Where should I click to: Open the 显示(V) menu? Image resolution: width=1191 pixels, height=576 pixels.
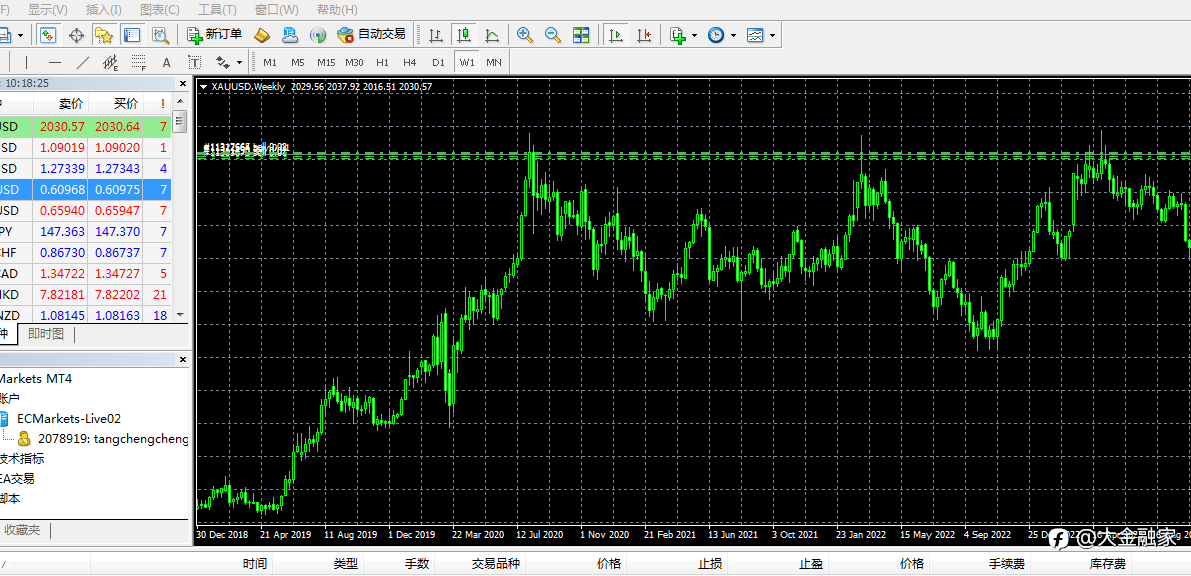tap(48, 9)
